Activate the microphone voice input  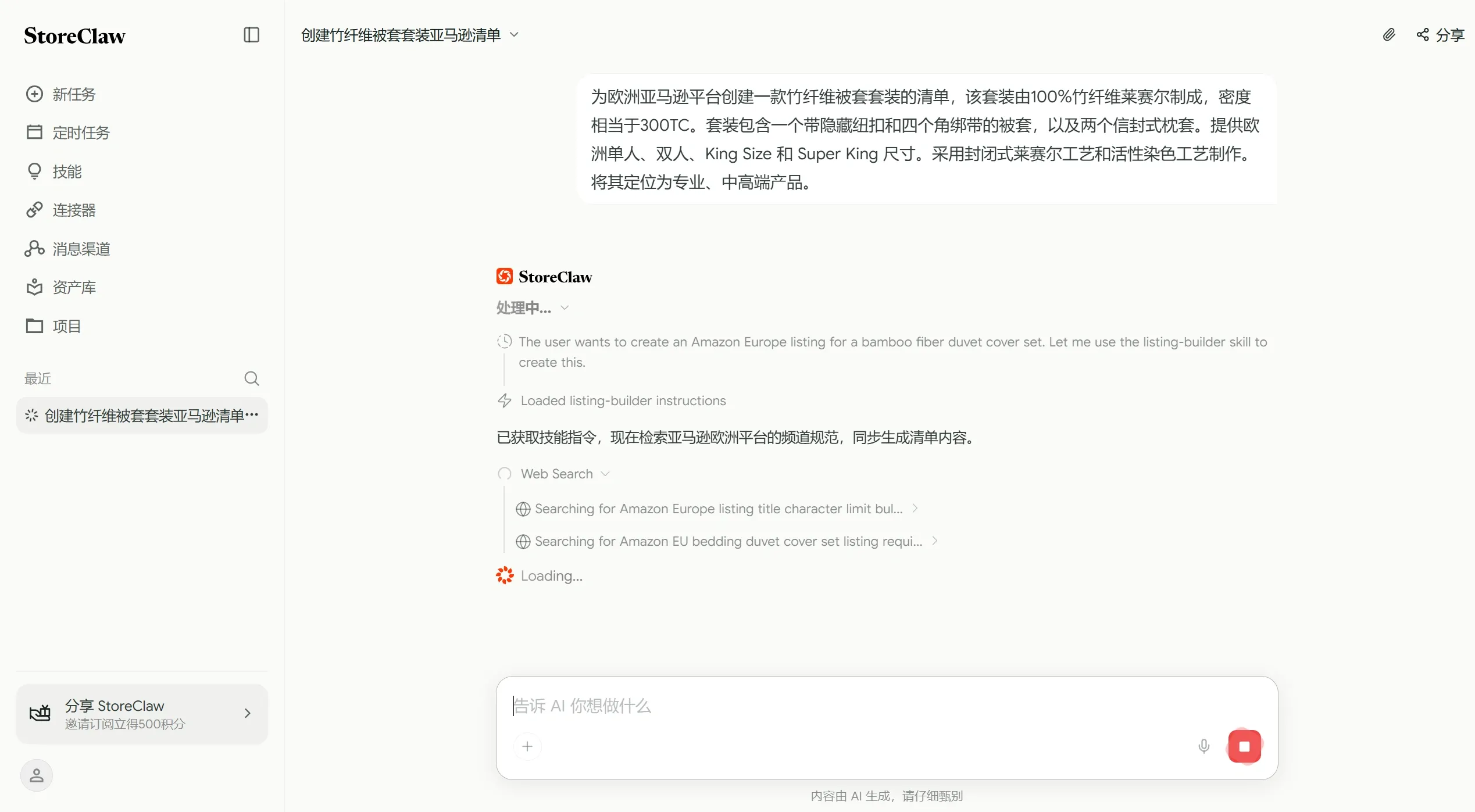pos(1203,746)
